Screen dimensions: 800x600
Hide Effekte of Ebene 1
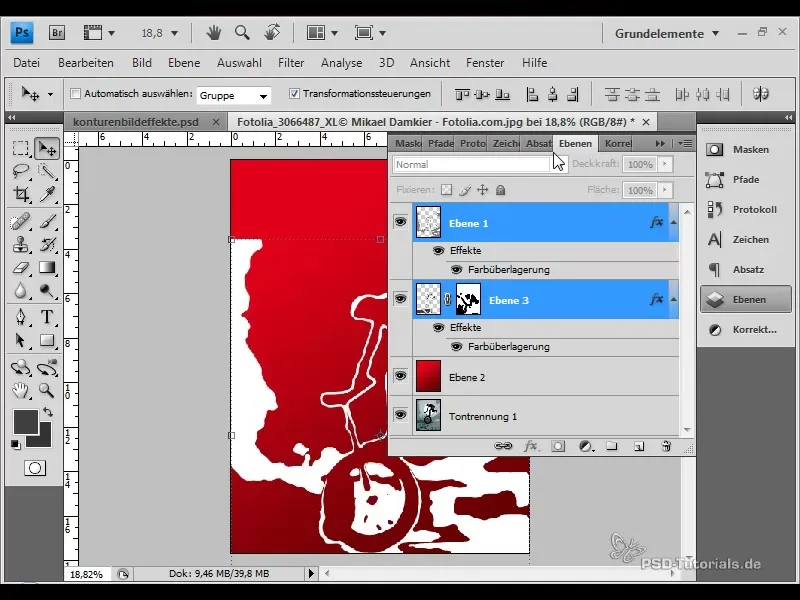(x=438, y=251)
